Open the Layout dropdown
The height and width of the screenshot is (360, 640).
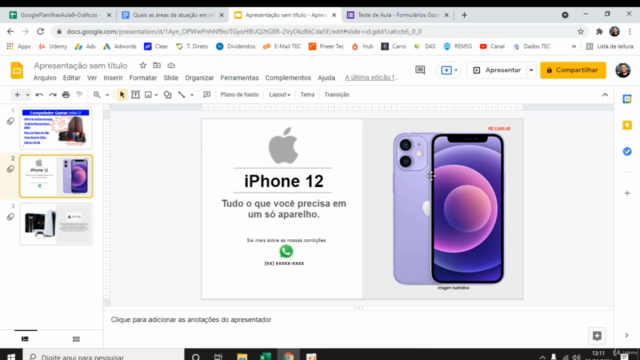[x=280, y=95]
